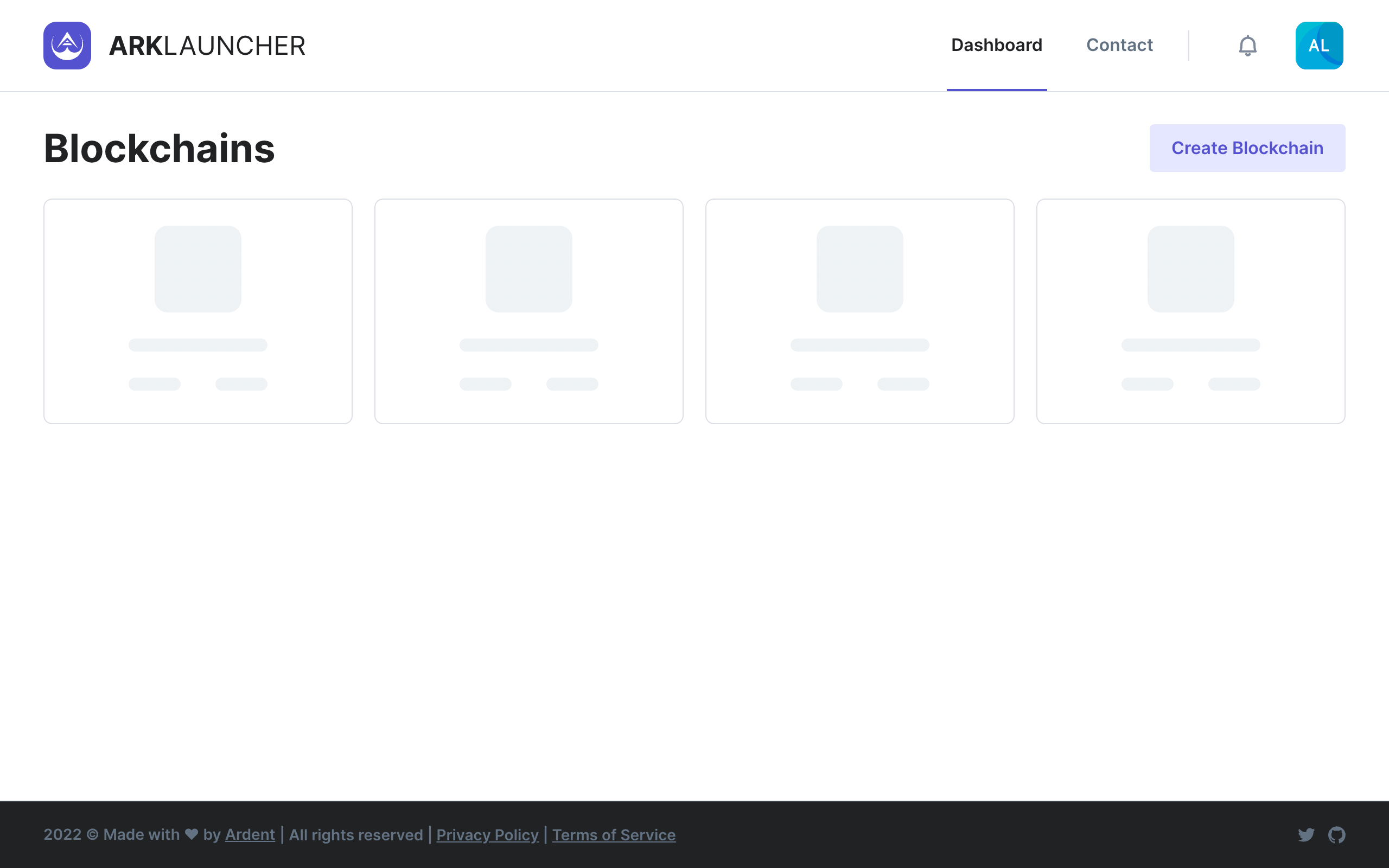1389x868 pixels.
Task: Switch to the Dashboard tab
Action: (996, 46)
